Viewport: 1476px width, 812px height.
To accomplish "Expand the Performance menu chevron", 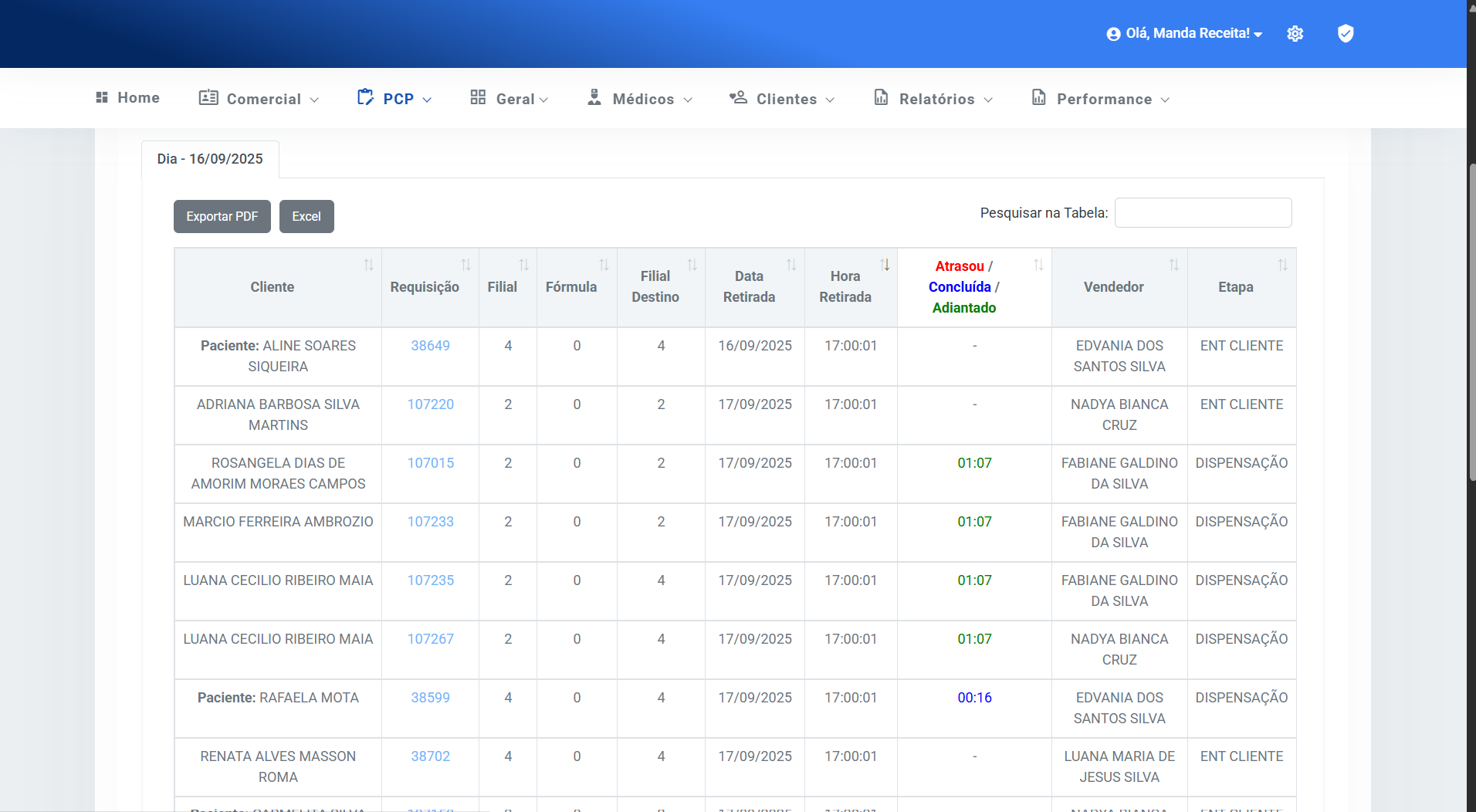I will 1165,100.
